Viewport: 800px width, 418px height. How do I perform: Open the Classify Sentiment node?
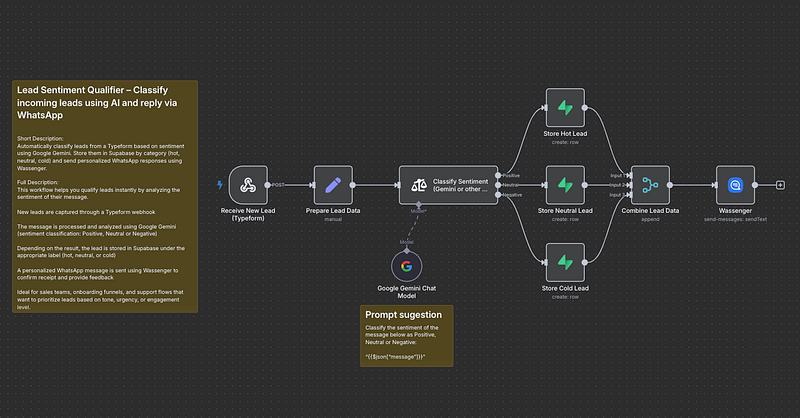tap(448, 185)
